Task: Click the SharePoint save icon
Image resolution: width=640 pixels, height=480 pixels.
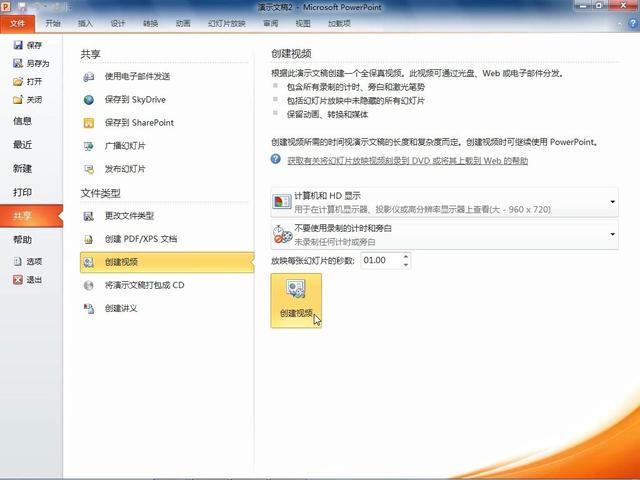Action: click(x=89, y=123)
